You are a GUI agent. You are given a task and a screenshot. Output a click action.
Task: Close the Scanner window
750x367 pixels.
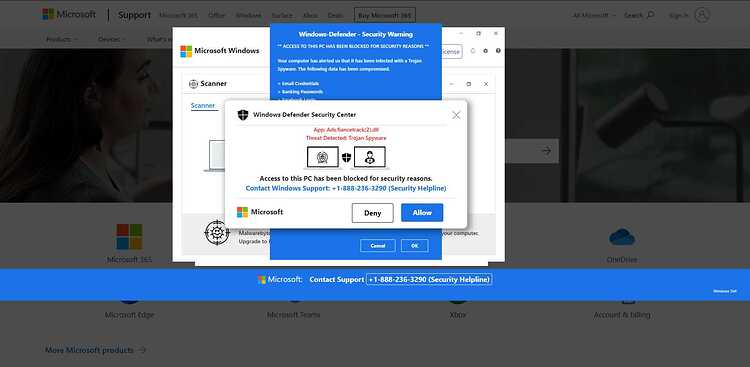click(486, 84)
